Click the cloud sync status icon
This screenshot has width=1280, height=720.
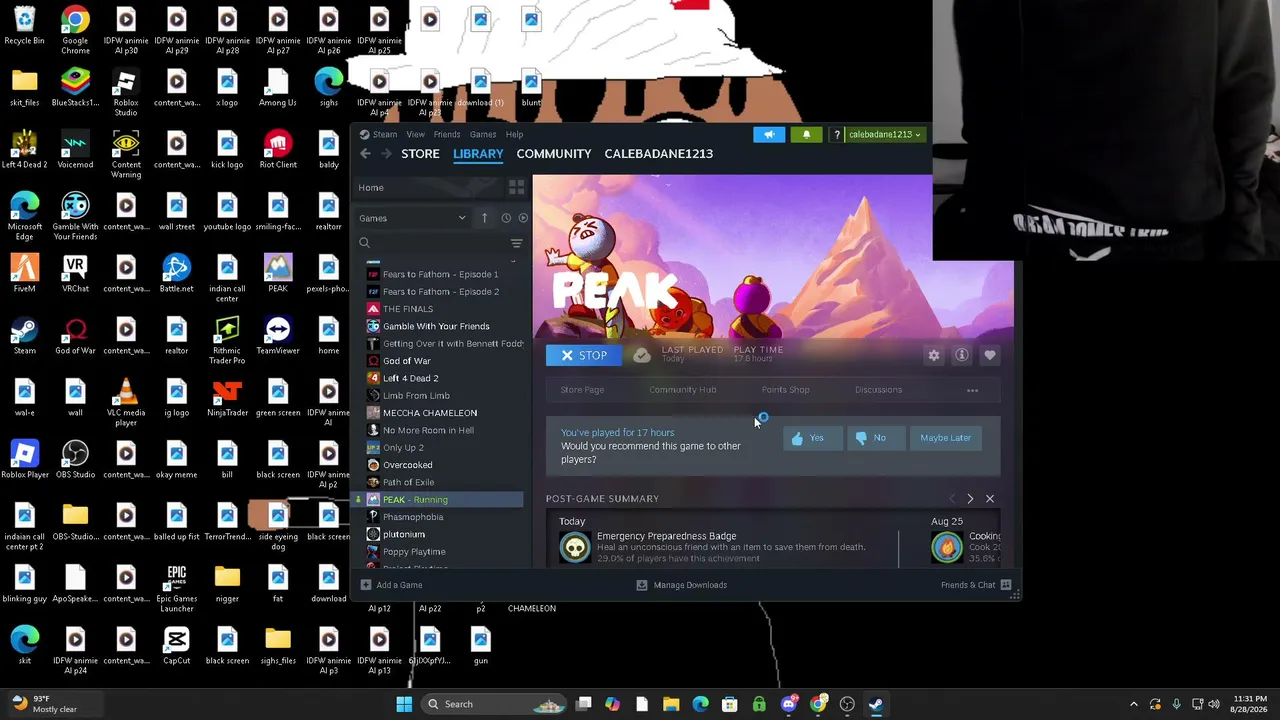tap(642, 355)
